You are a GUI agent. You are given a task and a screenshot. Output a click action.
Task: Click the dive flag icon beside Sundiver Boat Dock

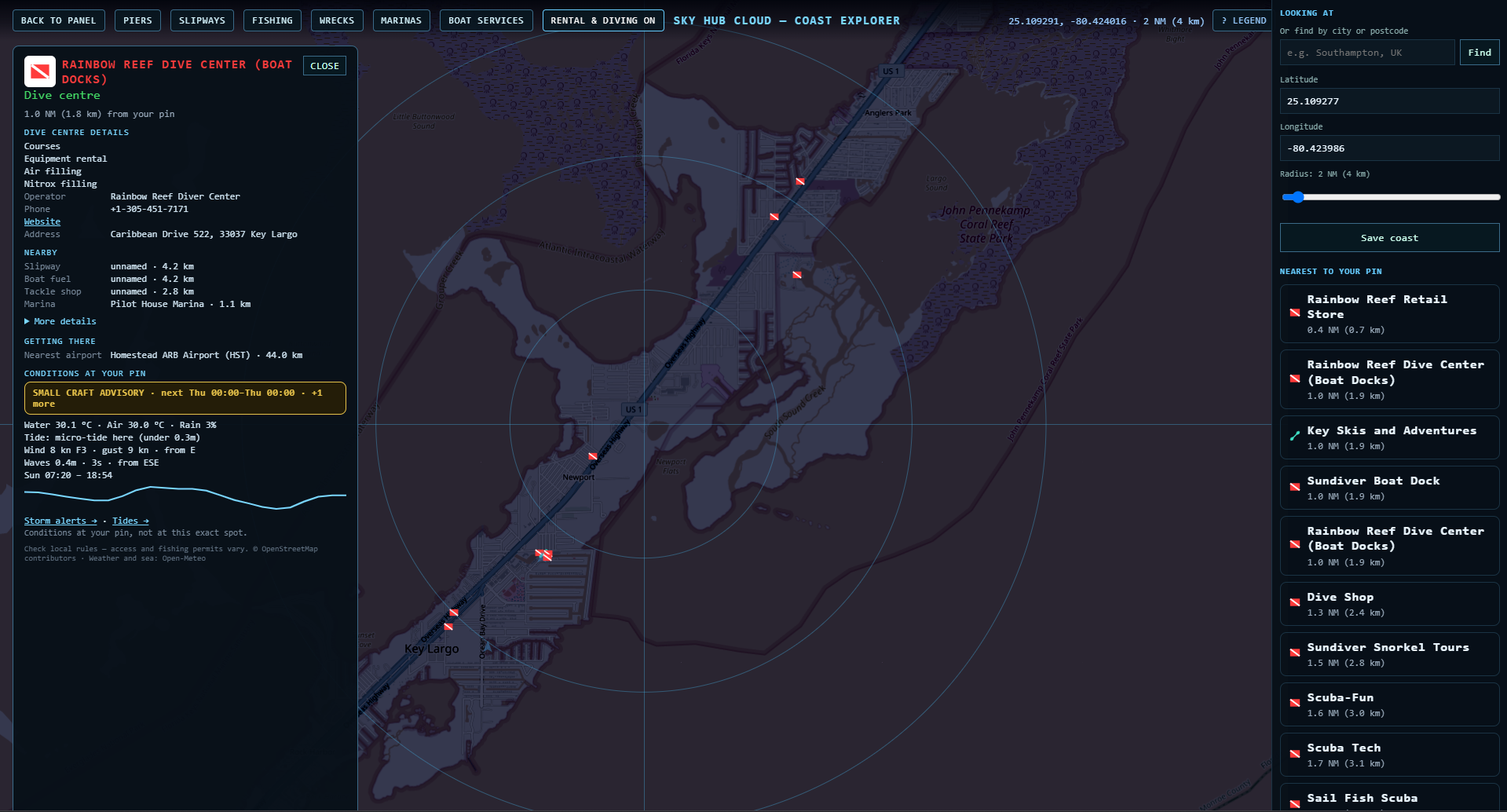[x=1295, y=487]
